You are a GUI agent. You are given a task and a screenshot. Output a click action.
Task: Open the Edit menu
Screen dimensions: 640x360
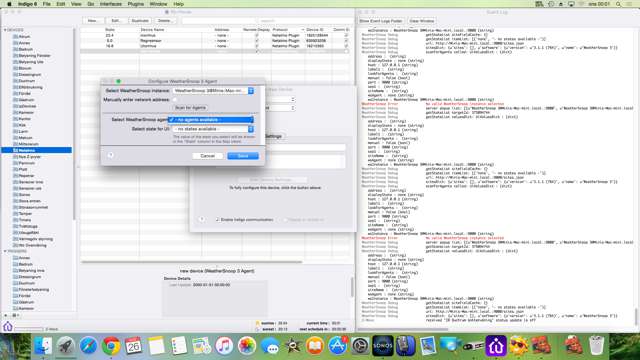click(61, 4)
